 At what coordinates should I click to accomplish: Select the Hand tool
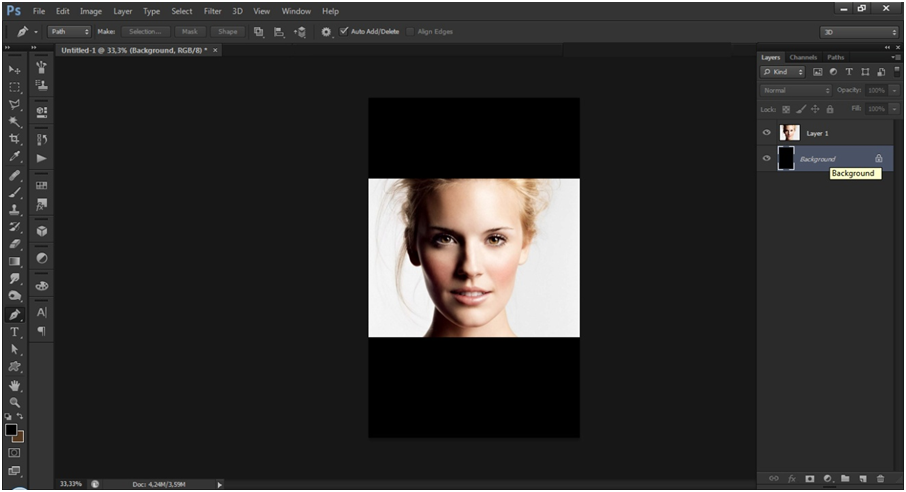point(15,385)
